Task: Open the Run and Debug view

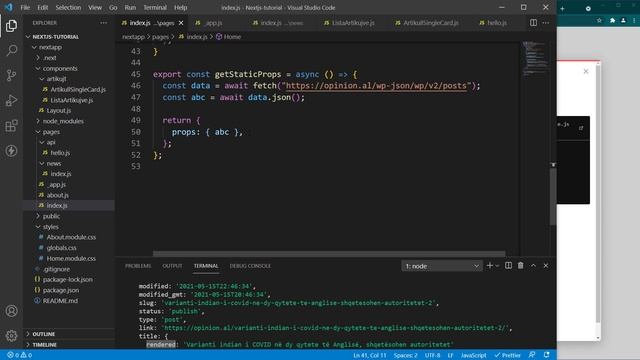Action: click(x=11, y=100)
